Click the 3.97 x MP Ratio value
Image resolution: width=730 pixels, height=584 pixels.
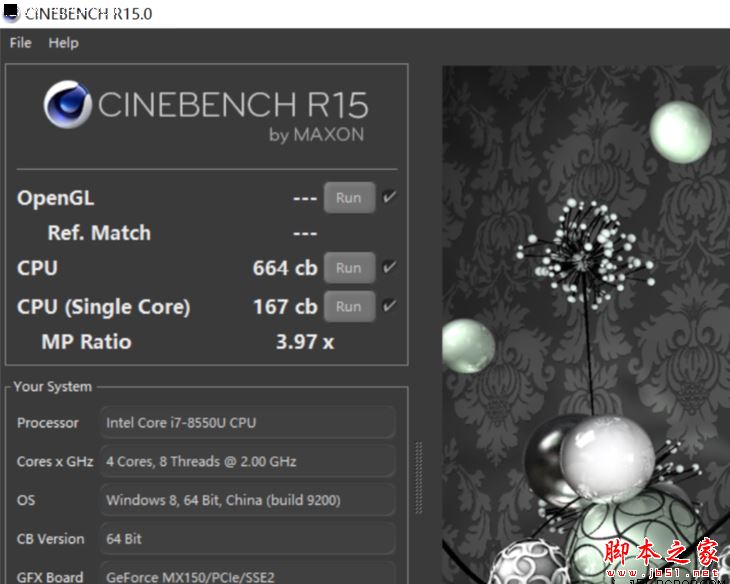coord(305,342)
